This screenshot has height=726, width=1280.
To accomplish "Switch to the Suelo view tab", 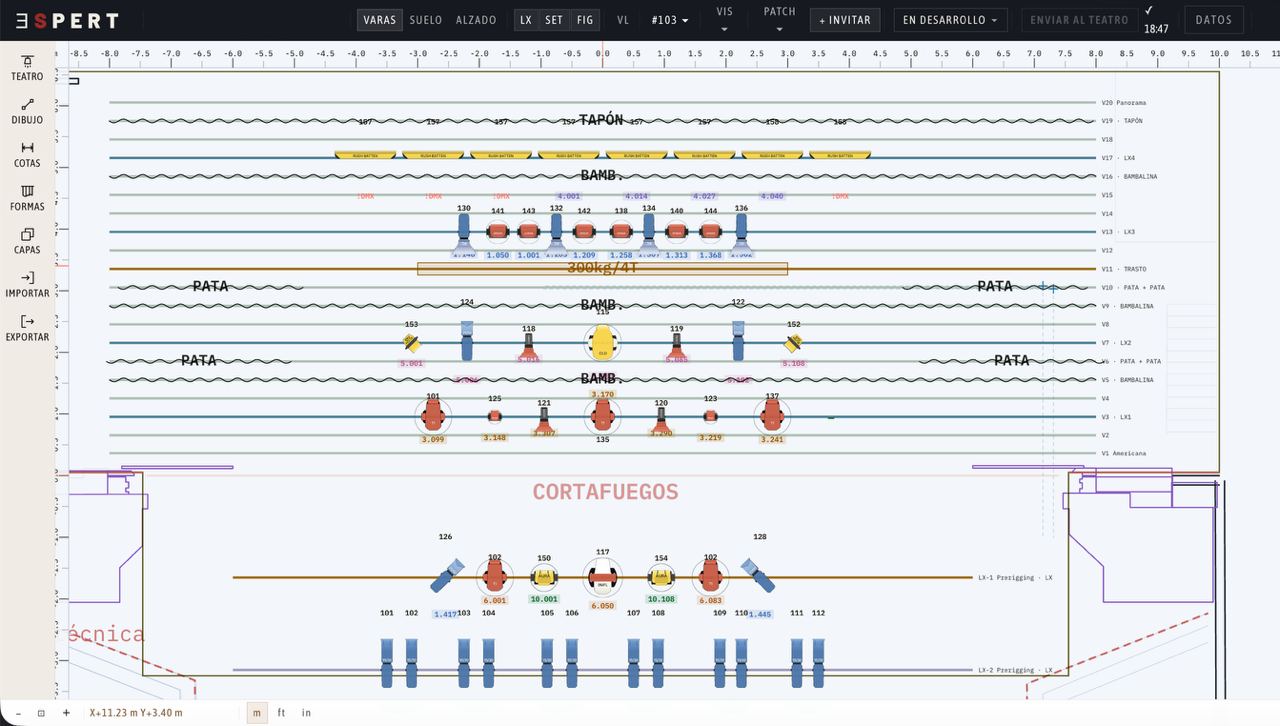I will [427, 20].
